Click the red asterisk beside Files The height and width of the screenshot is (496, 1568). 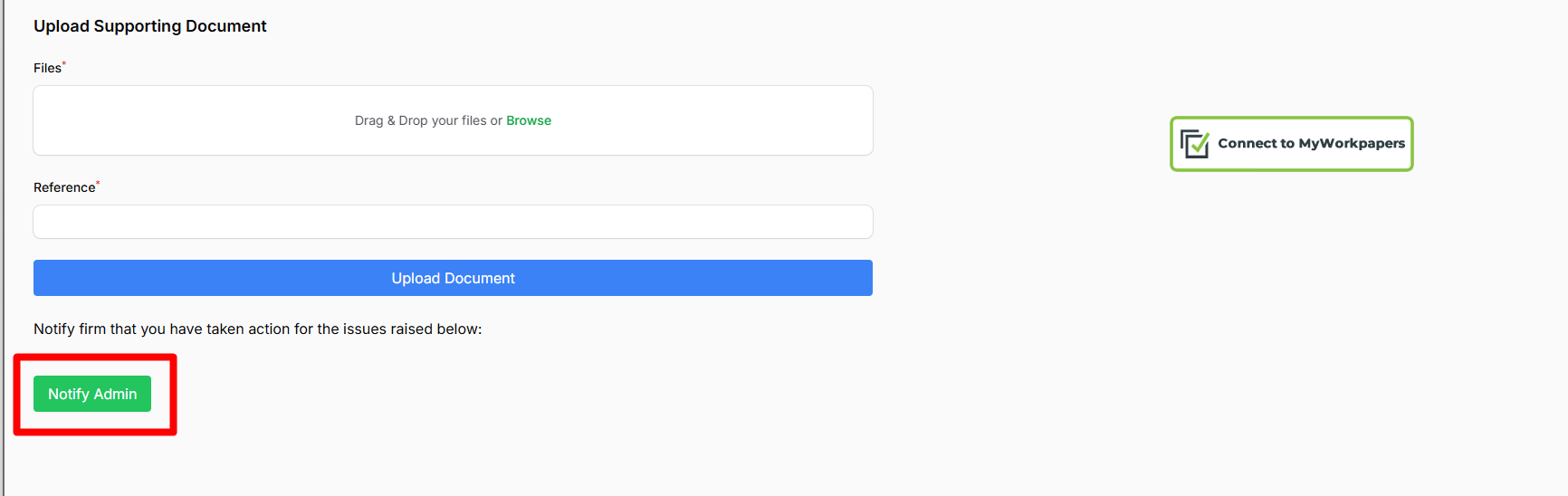64,64
